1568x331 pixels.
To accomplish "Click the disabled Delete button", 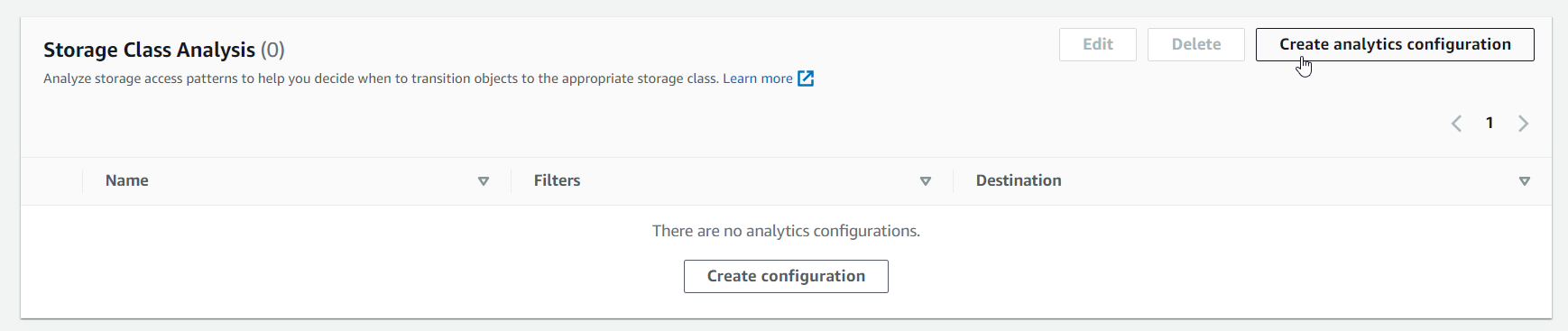I will (1196, 44).
